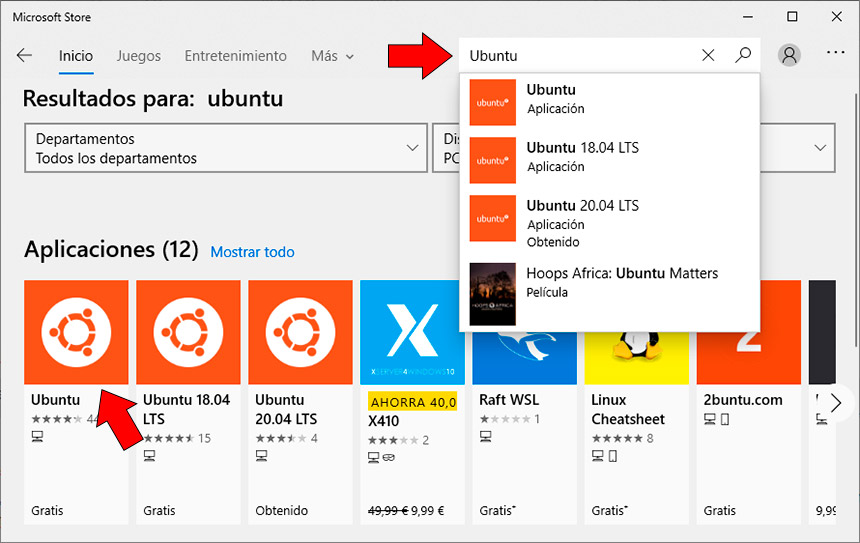The image size is (860, 543).
Task: Click the mobile icon under 2buntu.com
Action: 725,420
